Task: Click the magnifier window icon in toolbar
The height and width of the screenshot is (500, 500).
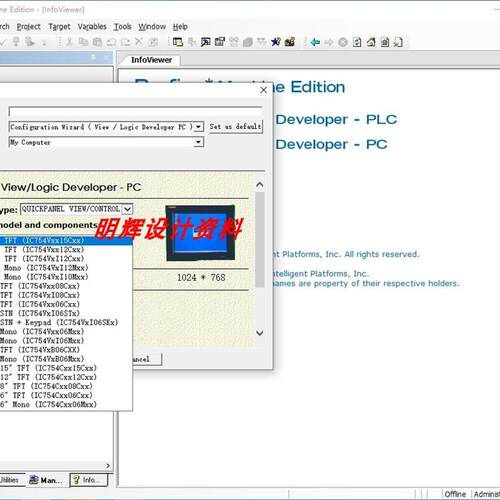Action: tap(206, 42)
